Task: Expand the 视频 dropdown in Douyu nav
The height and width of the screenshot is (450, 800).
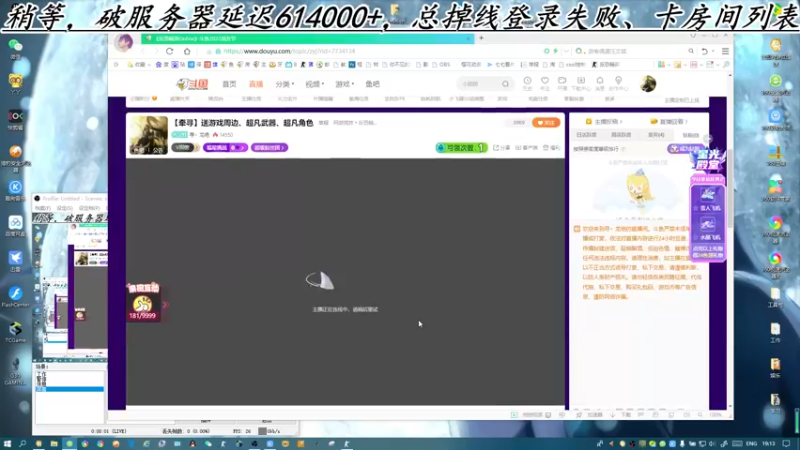Action: [315, 84]
